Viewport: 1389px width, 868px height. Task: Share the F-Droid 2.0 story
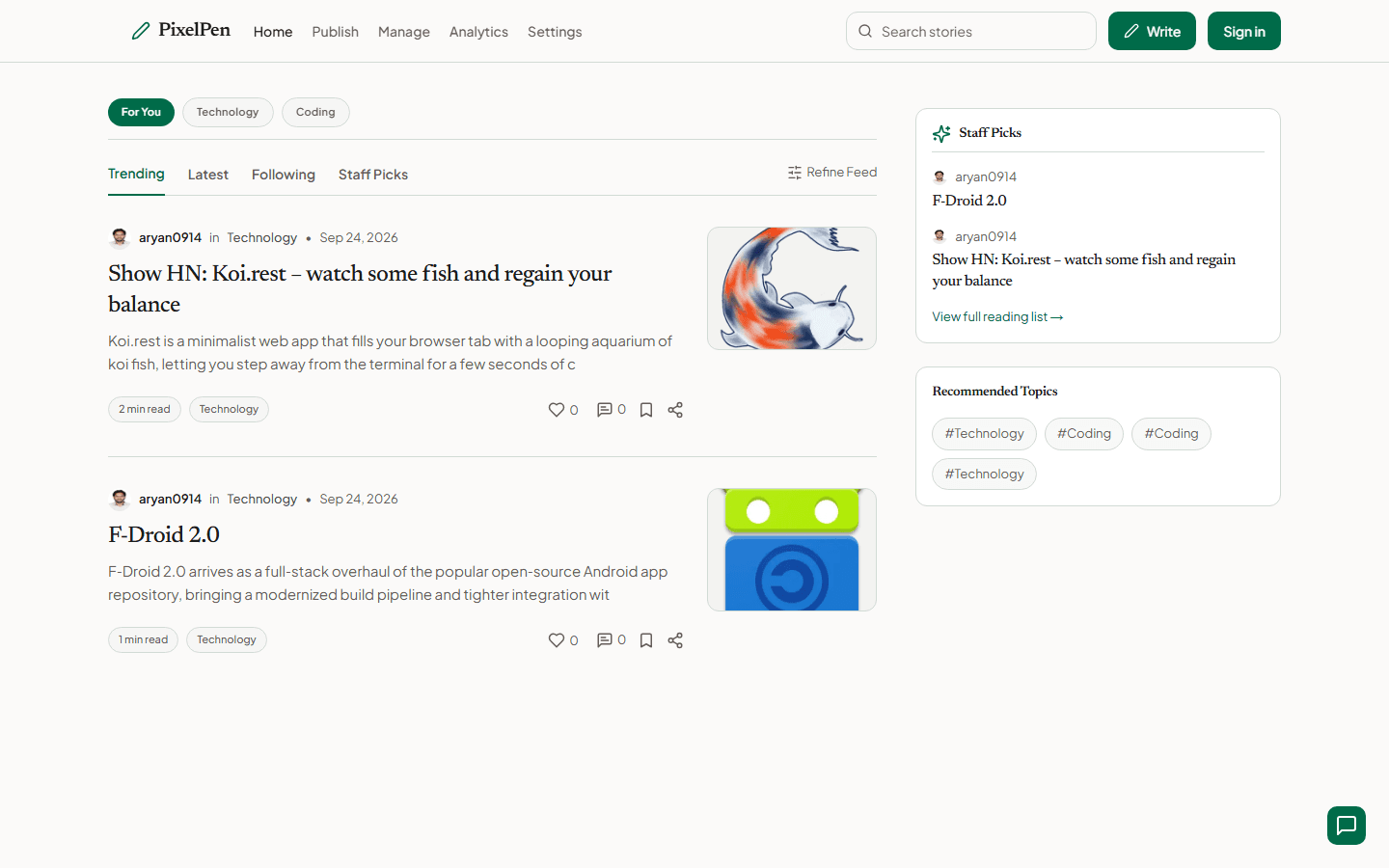675,640
